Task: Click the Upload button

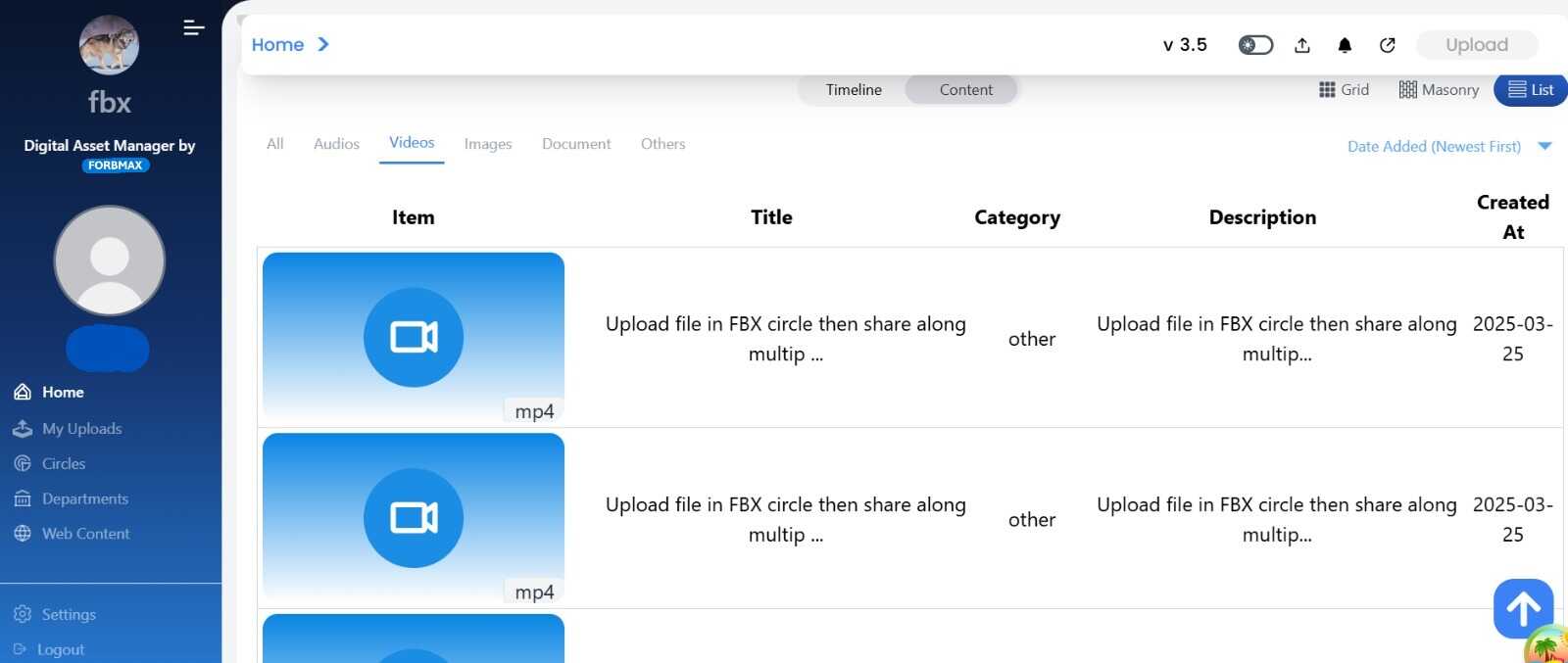Action: tap(1476, 45)
